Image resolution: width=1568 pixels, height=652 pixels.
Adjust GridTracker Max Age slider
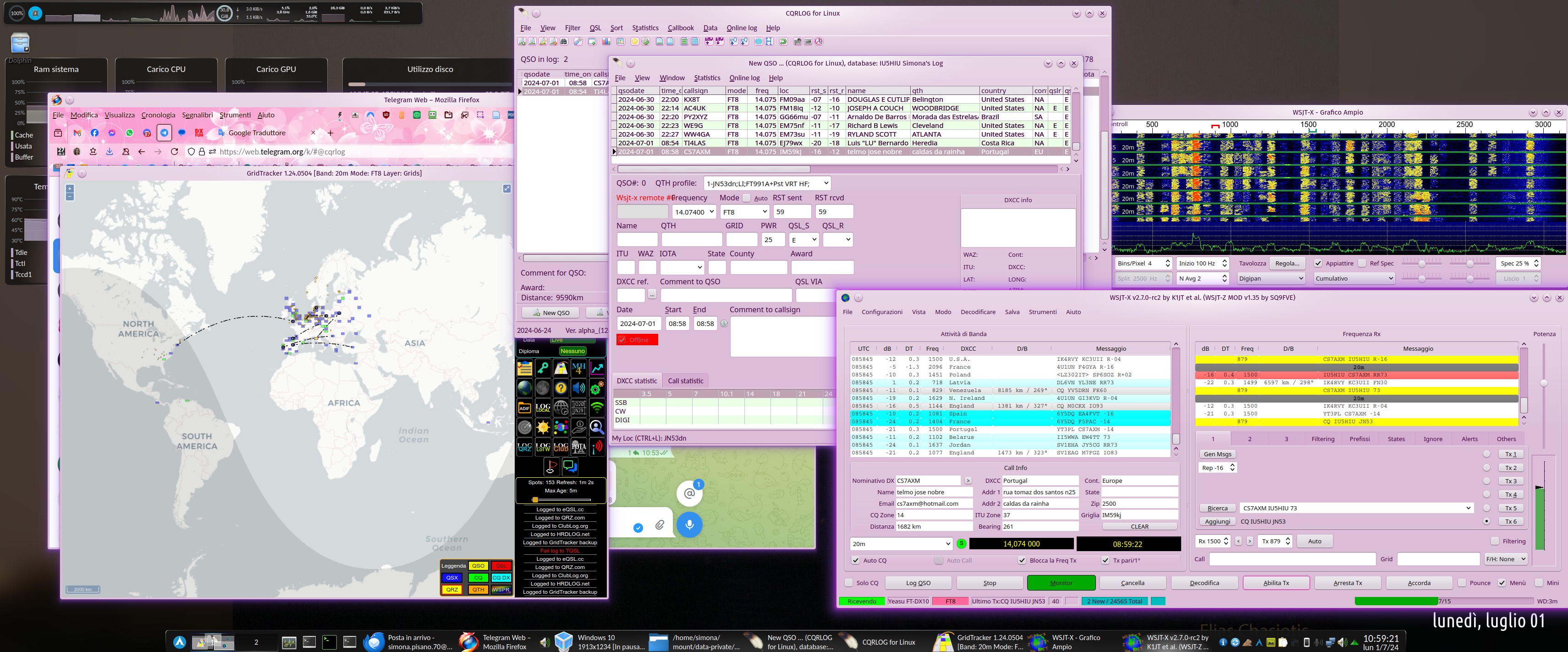coord(560,500)
